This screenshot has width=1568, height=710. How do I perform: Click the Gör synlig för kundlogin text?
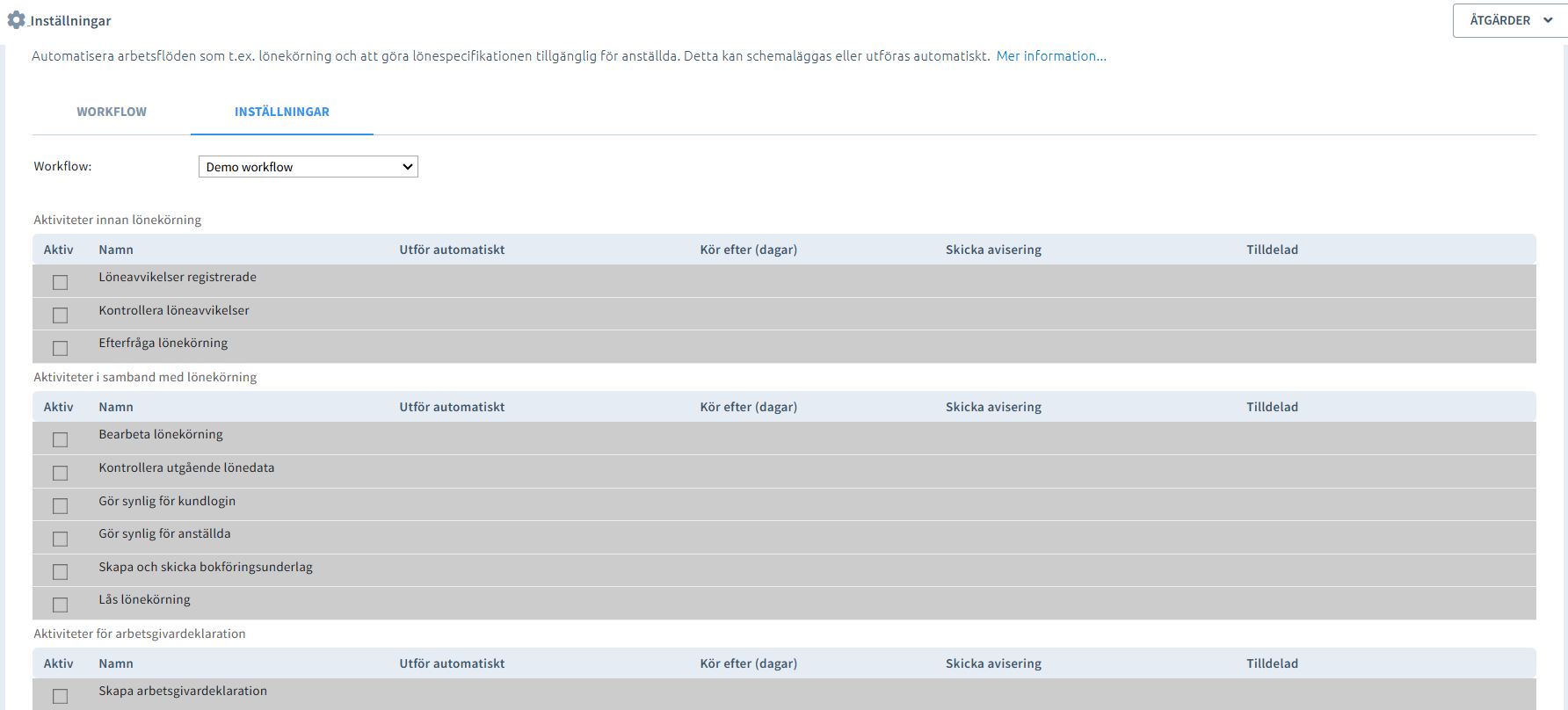pyautogui.click(x=167, y=501)
